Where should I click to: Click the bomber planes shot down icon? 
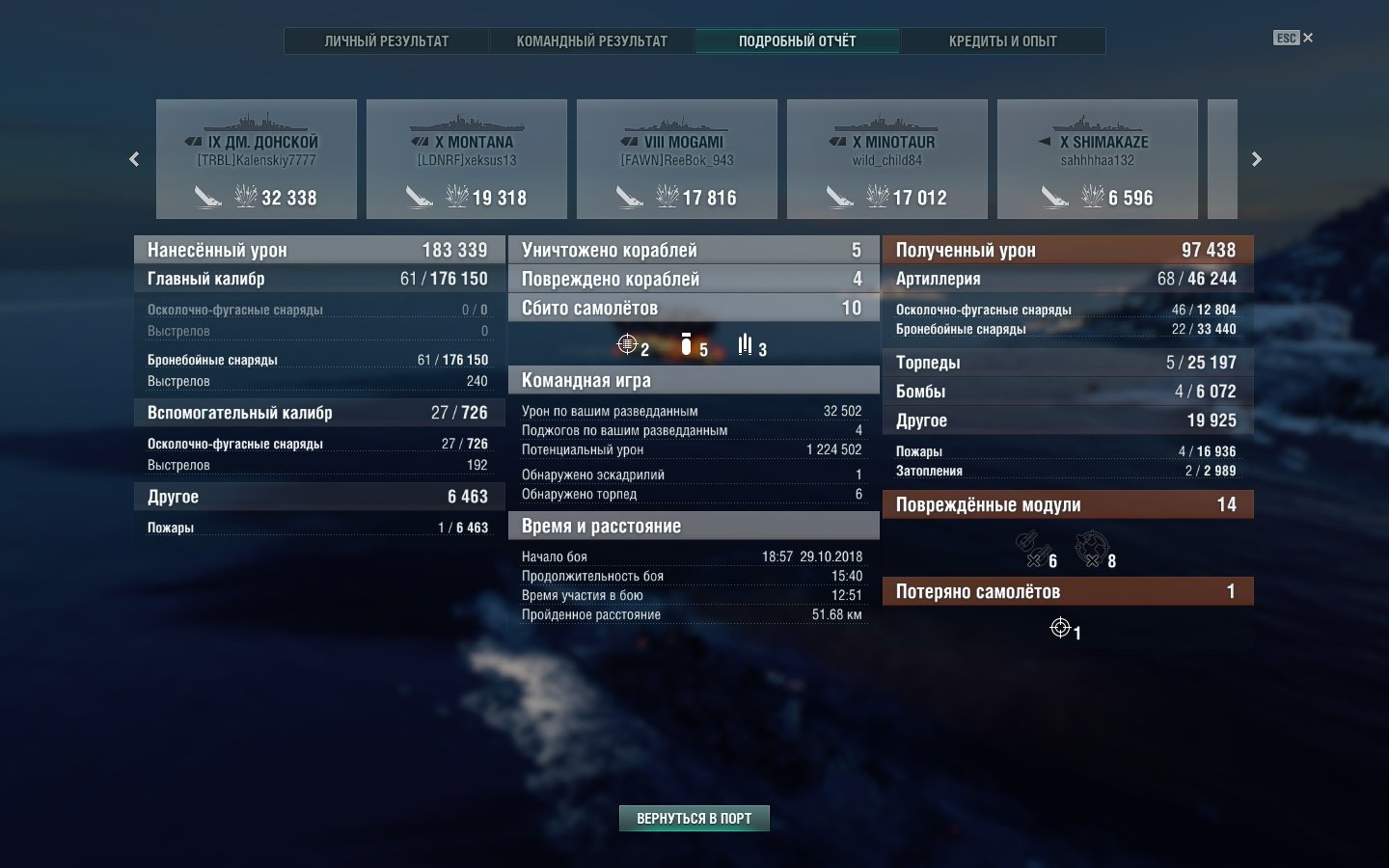pos(686,344)
